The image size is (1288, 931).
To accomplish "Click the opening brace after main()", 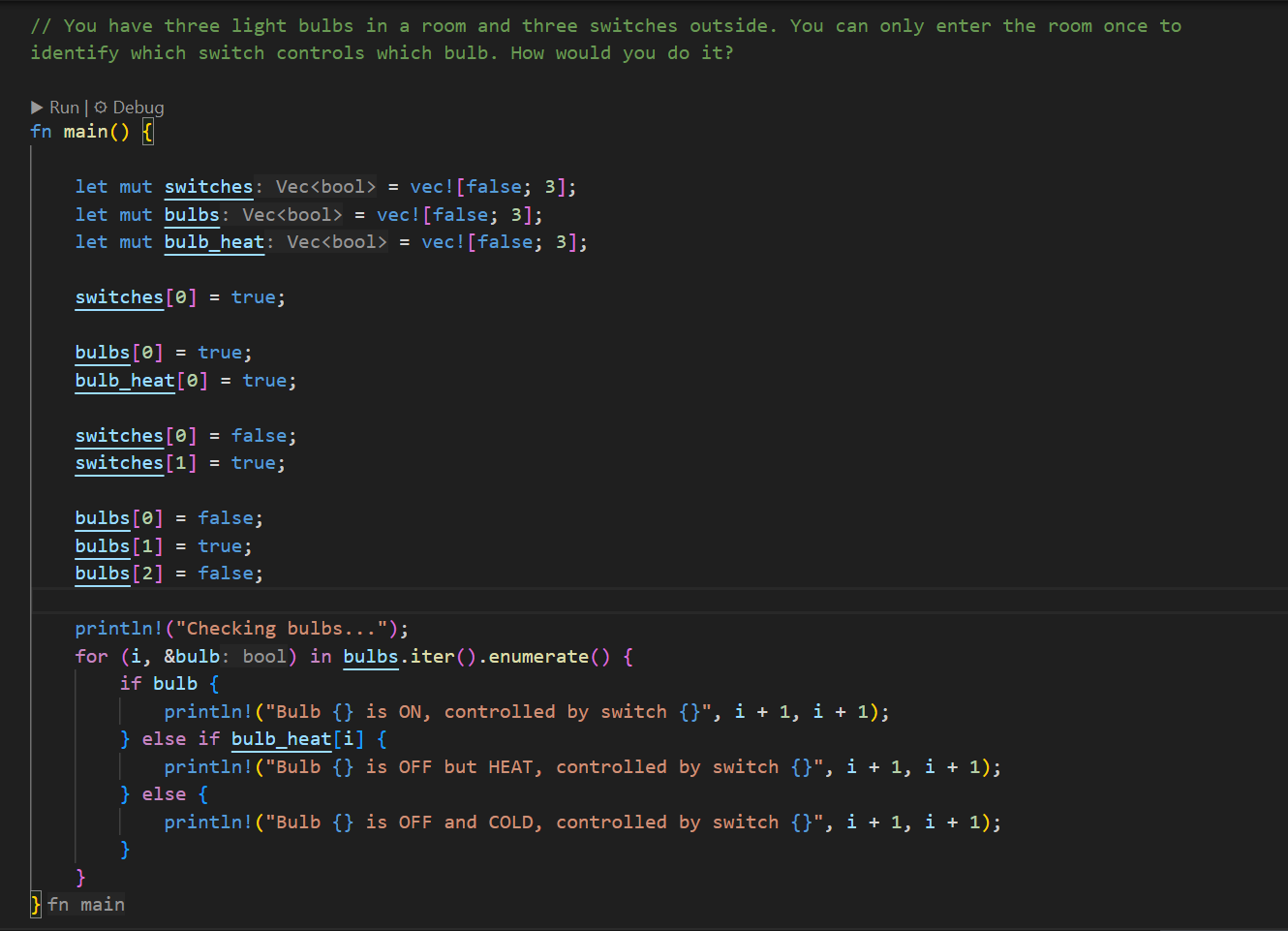I will [x=147, y=132].
